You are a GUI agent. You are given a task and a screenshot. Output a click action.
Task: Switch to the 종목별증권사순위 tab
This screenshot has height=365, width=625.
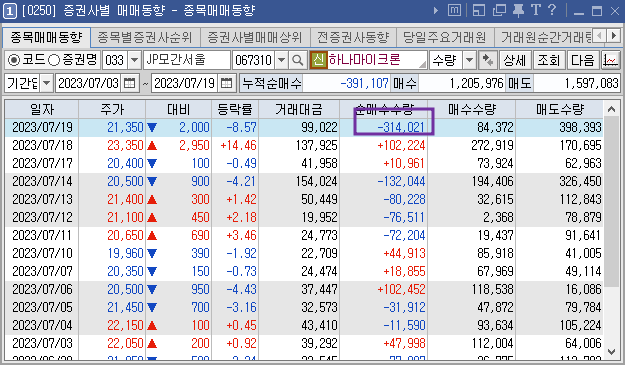145,37
